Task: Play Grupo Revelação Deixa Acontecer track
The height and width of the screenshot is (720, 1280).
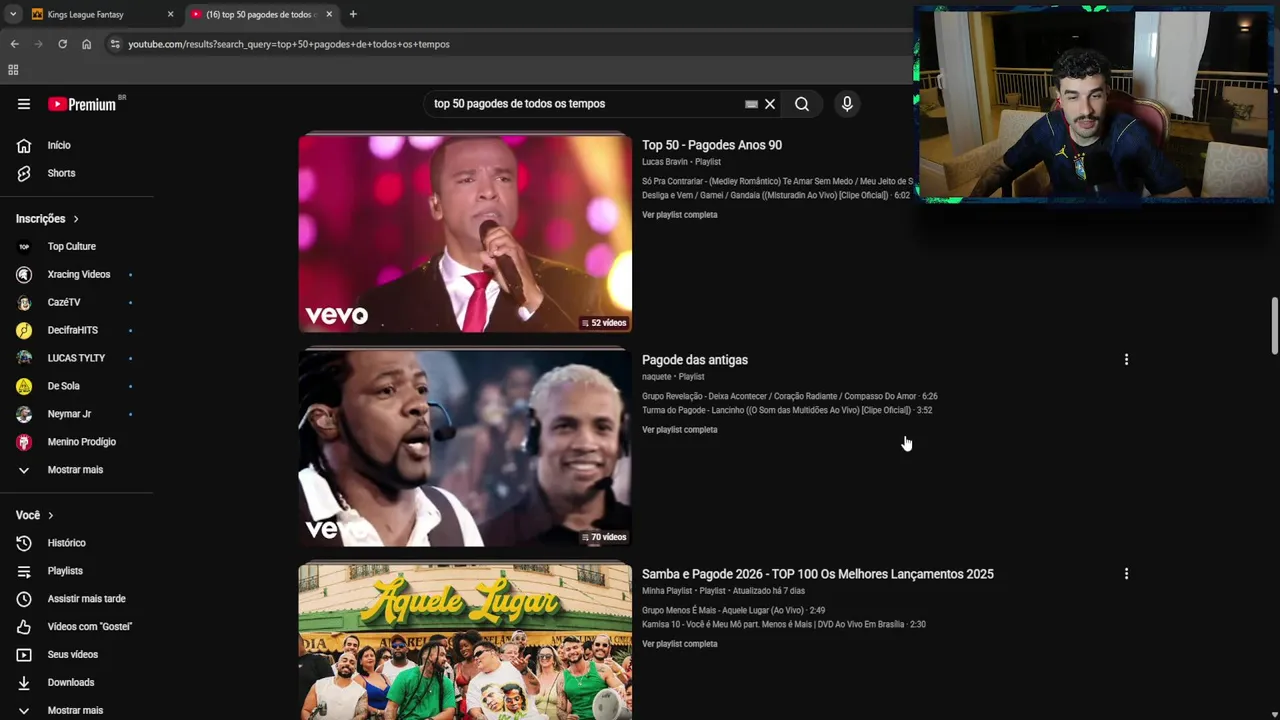Action: 790,397
